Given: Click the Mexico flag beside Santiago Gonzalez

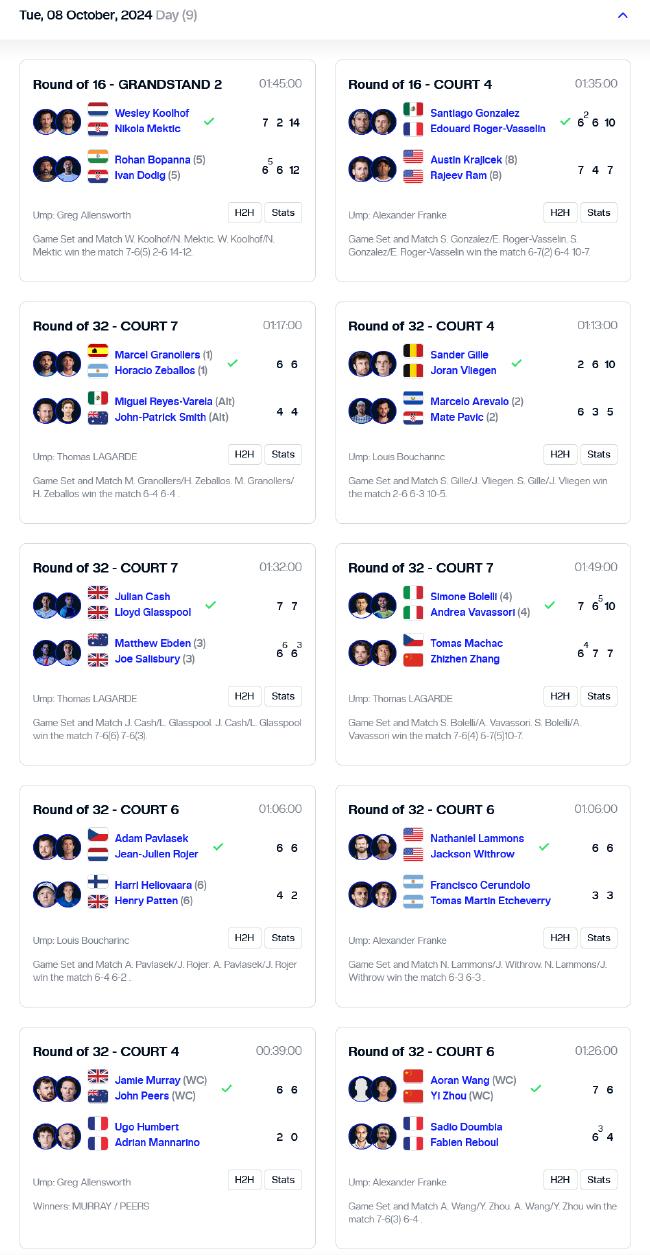Looking at the screenshot, I should point(413,110).
